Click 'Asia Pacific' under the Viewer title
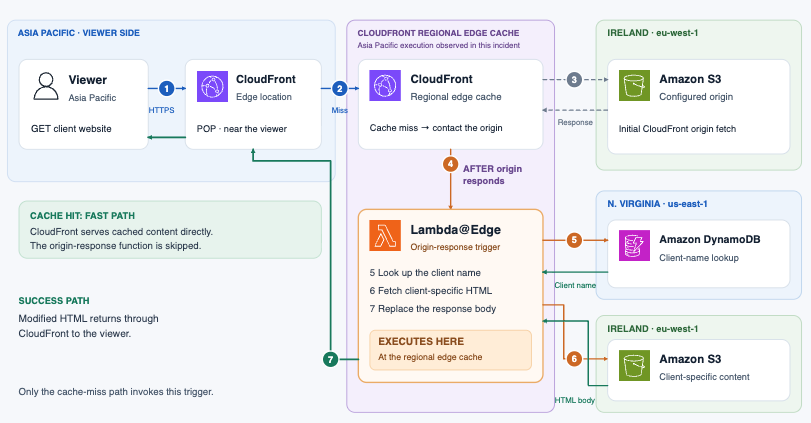 tap(92, 98)
